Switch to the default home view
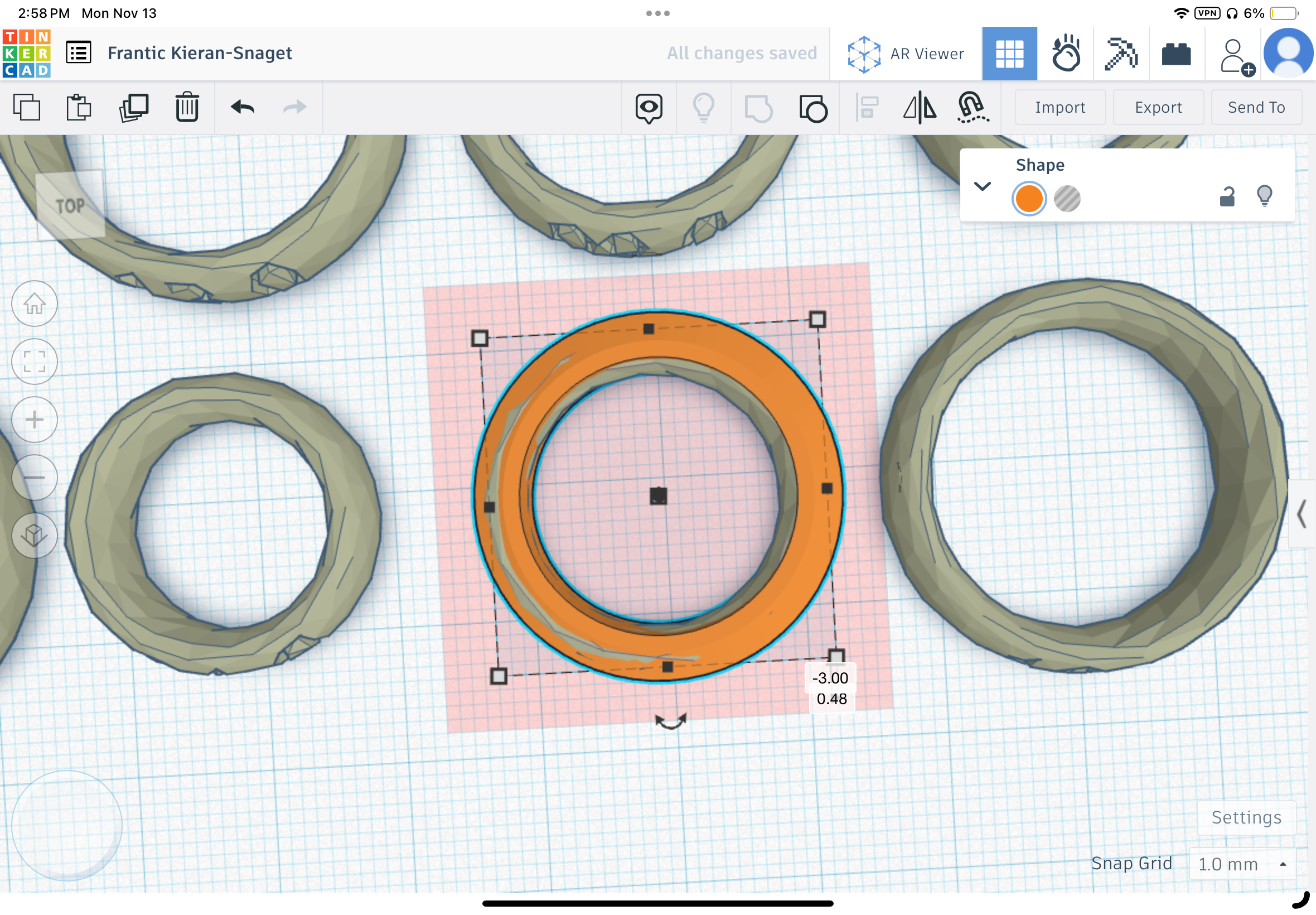The height and width of the screenshot is (915, 1316). point(35,304)
